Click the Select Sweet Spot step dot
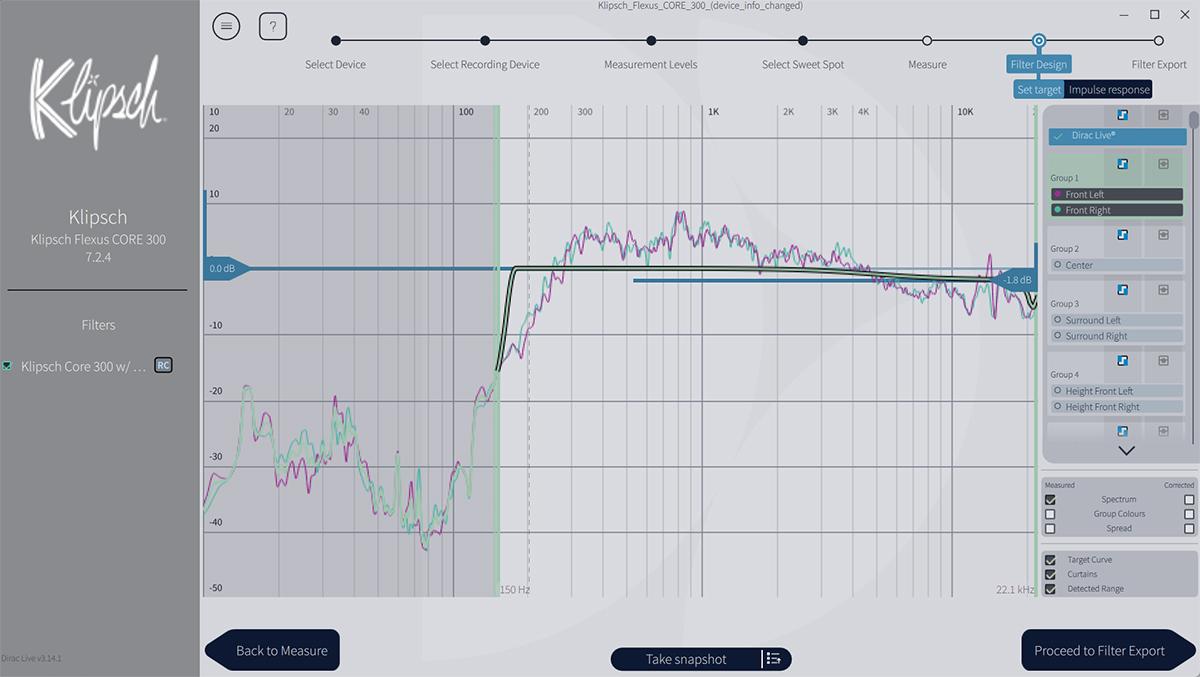Viewport: 1200px width, 677px height. click(x=803, y=41)
